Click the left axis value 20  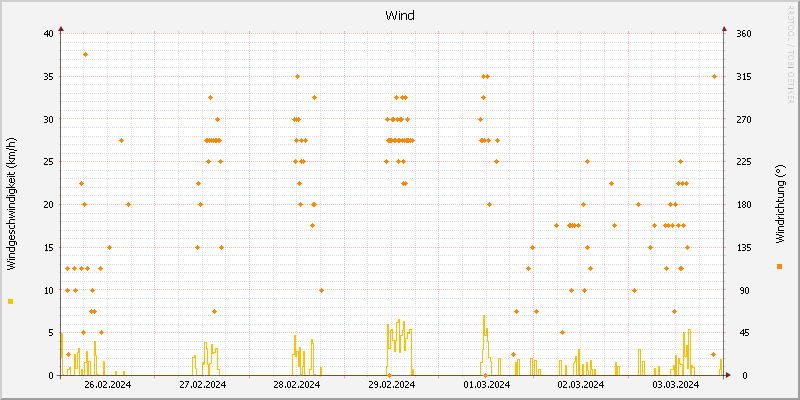point(48,205)
